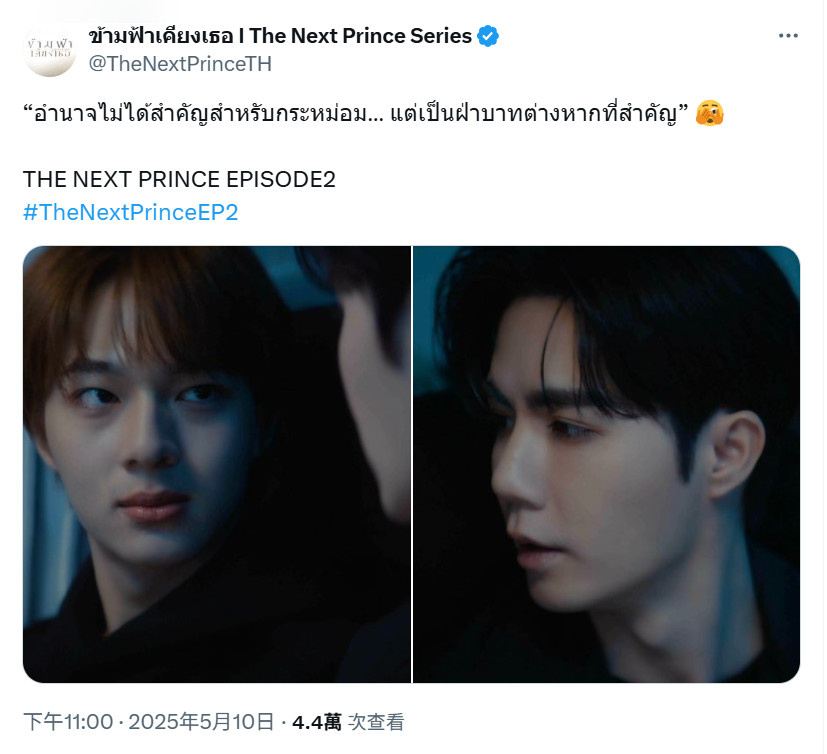Open the @TheNextPrinceTH handle link
The height and width of the screenshot is (754, 827).
tap(180, 64)
